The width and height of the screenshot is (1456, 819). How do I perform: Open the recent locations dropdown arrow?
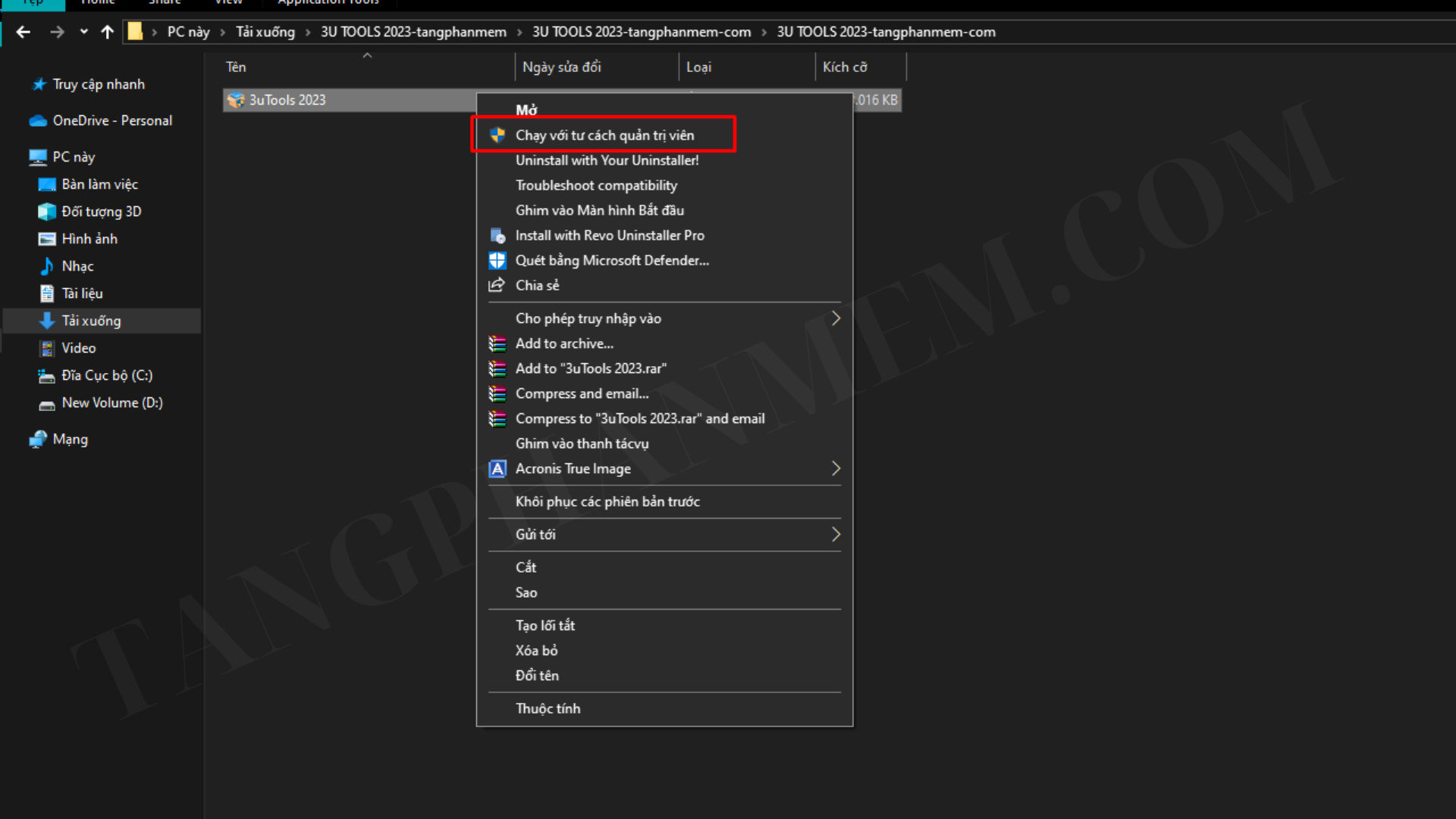83,32
